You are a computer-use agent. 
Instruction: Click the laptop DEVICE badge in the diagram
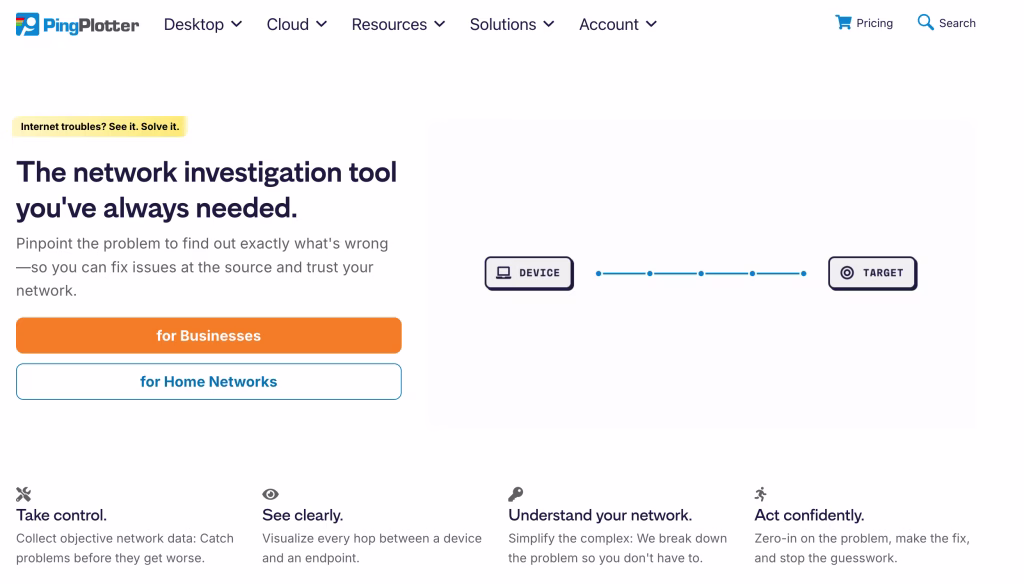coord(529,273)
